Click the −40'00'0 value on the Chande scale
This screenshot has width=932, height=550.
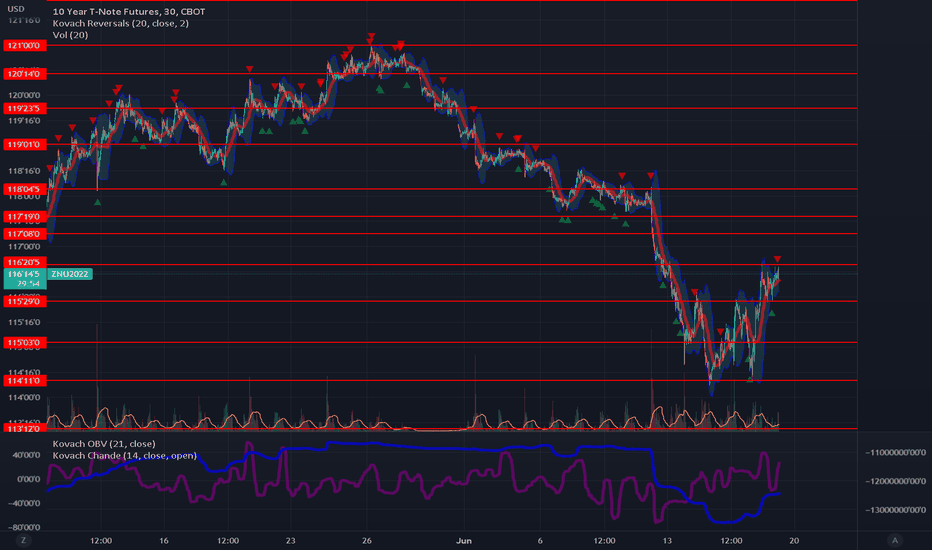(x=24, y=503)
